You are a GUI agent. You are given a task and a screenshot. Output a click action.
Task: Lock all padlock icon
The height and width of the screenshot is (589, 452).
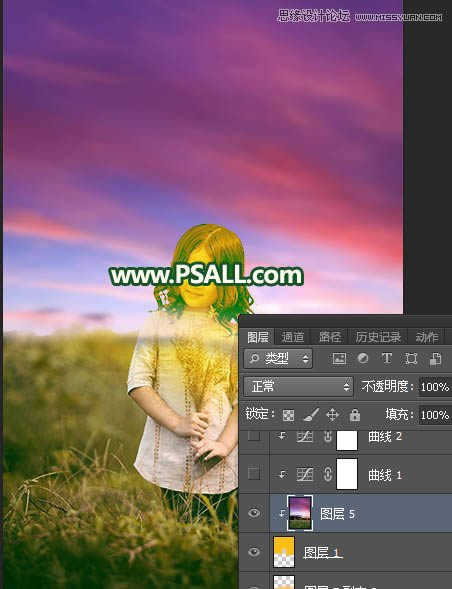[355, 415]
